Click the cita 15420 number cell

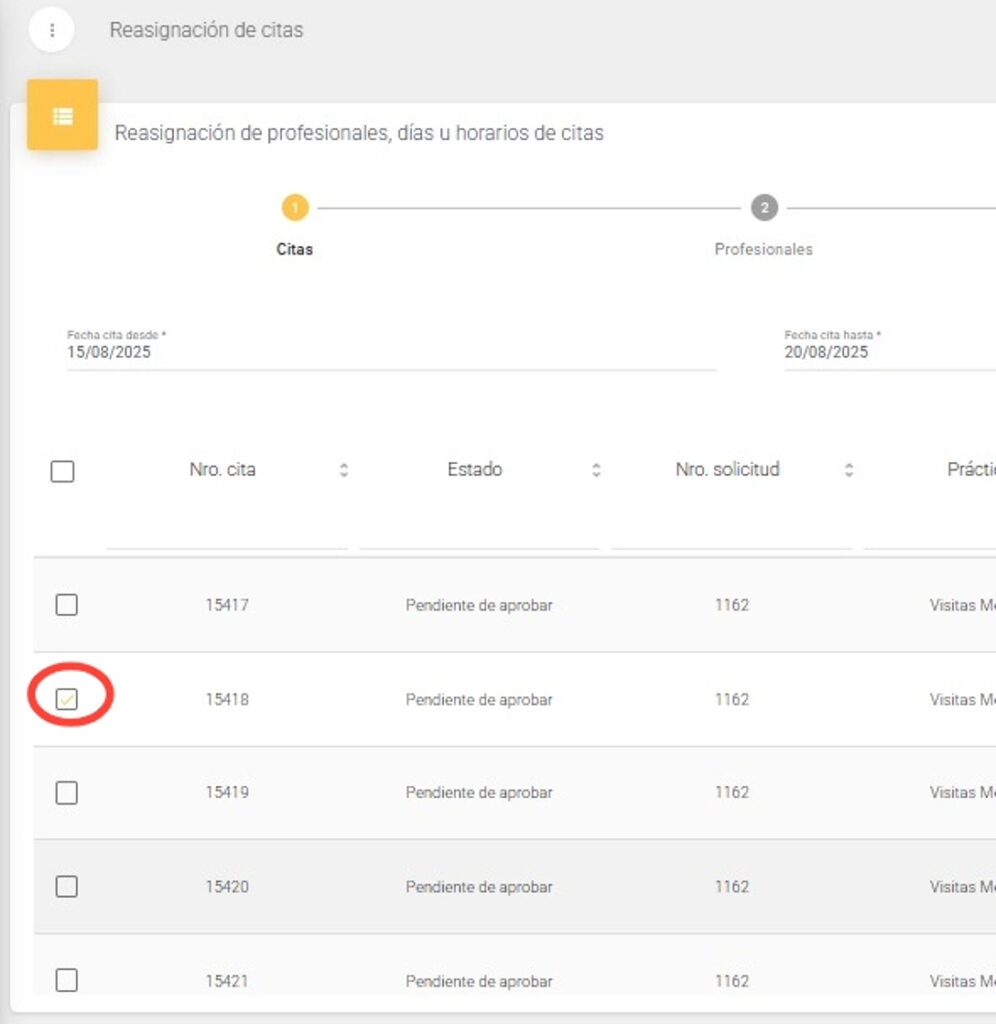227,887
